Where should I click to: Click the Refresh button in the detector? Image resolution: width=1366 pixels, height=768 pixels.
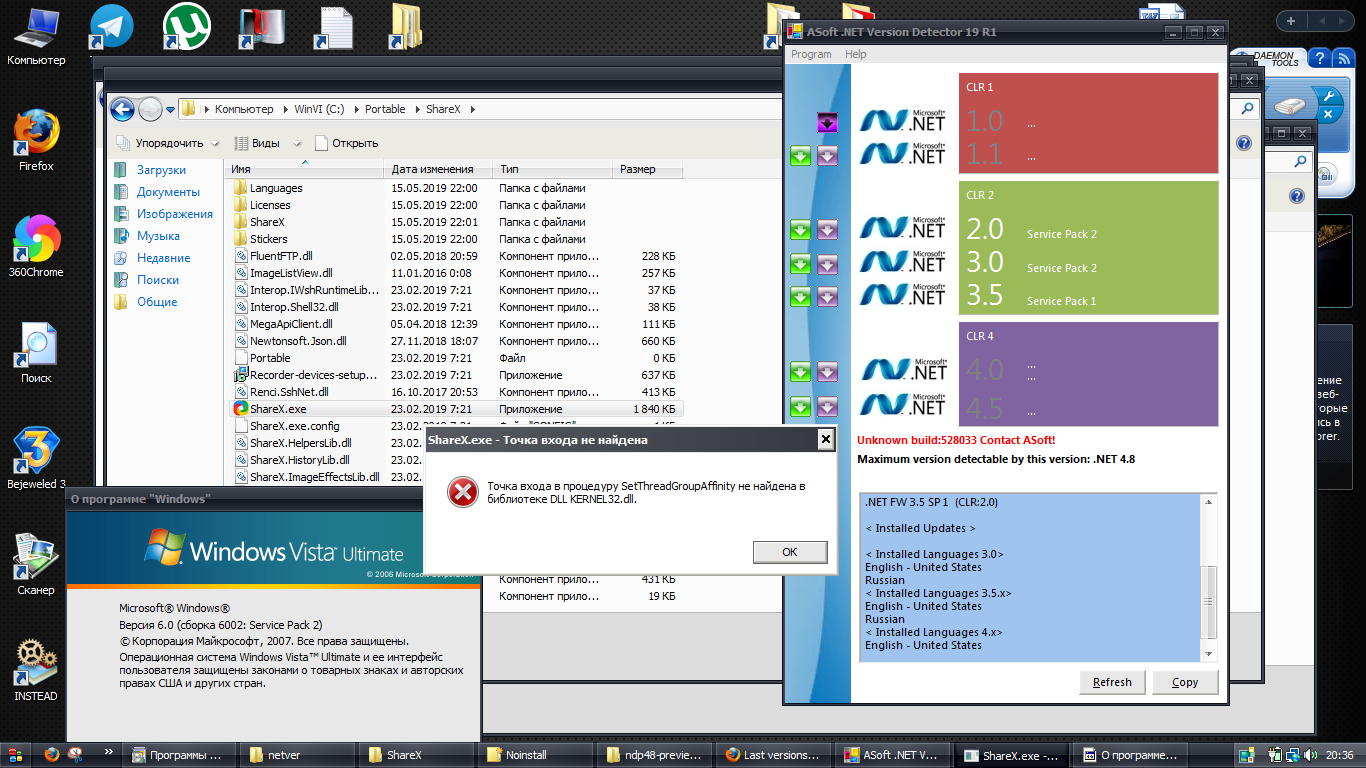(x=1112, y=682)
